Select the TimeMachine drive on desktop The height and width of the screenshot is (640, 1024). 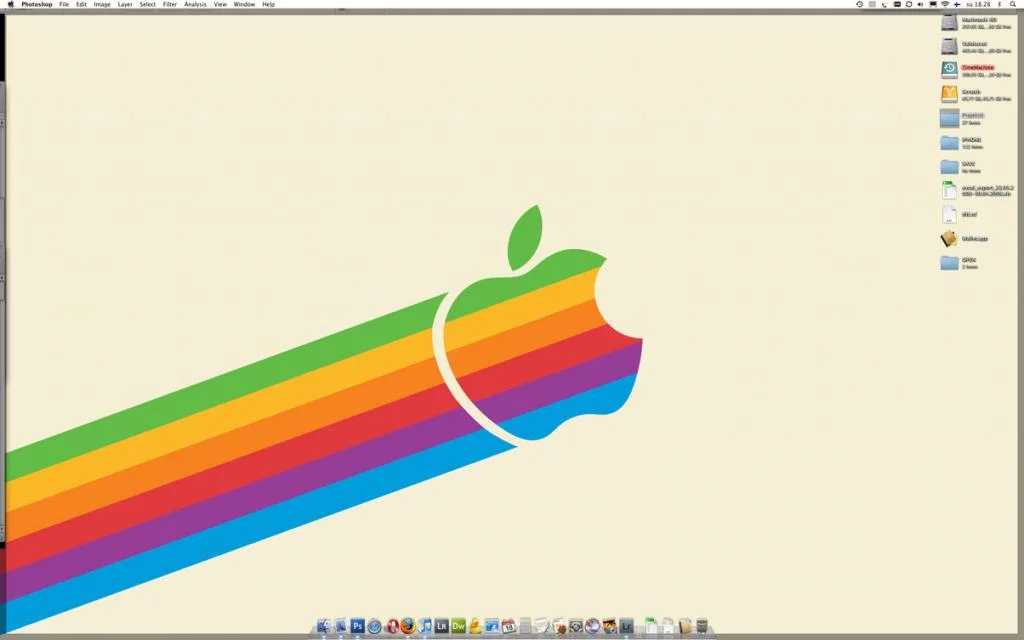pyautogui.click(x=949, y=70)
